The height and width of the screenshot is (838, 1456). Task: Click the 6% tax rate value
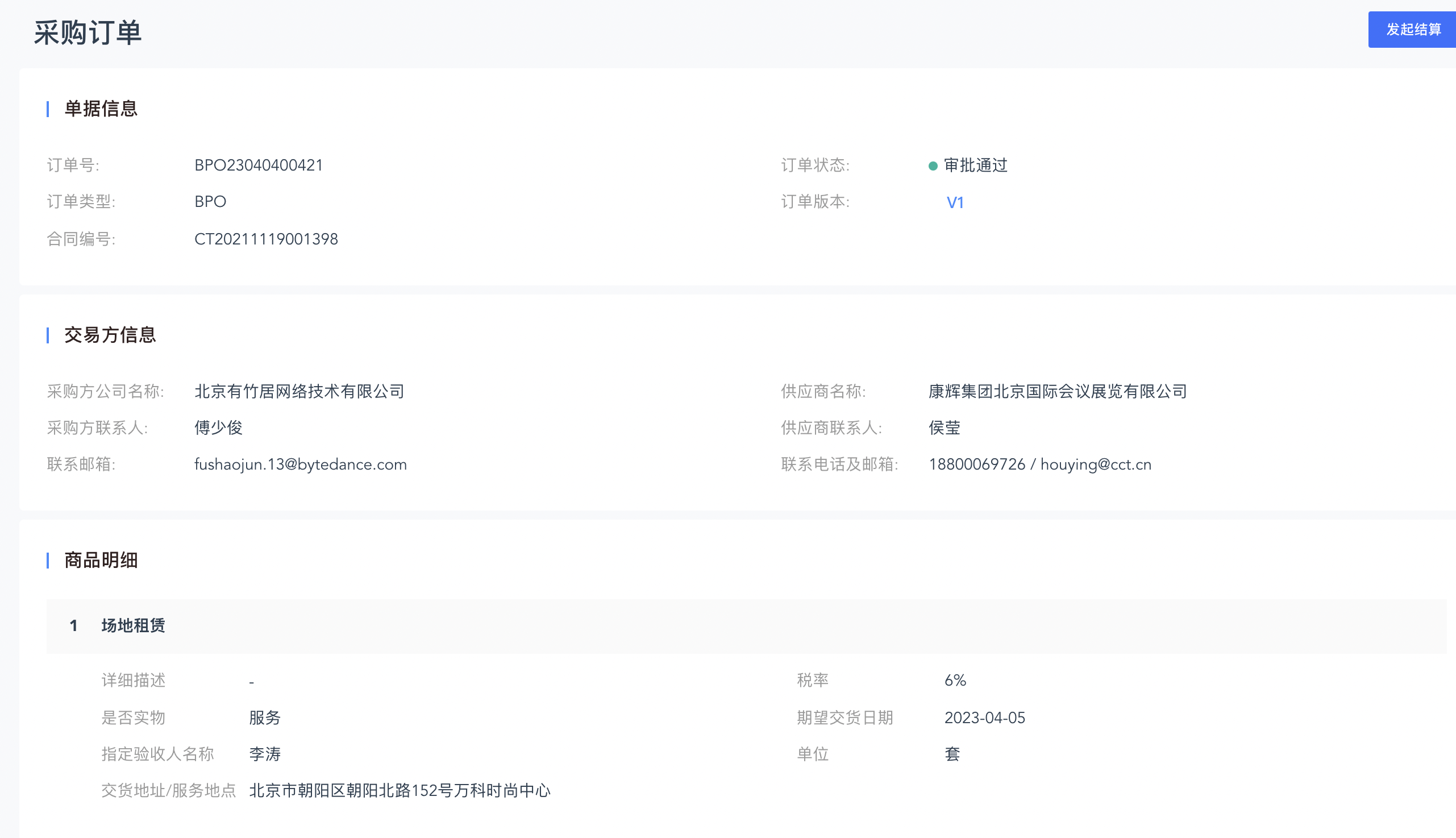click(x=955, y=681)
